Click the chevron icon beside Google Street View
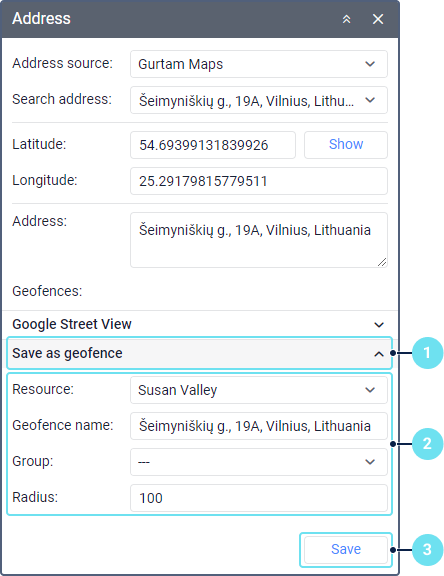This screenshot has height=576, width=444. pos(379,325)
